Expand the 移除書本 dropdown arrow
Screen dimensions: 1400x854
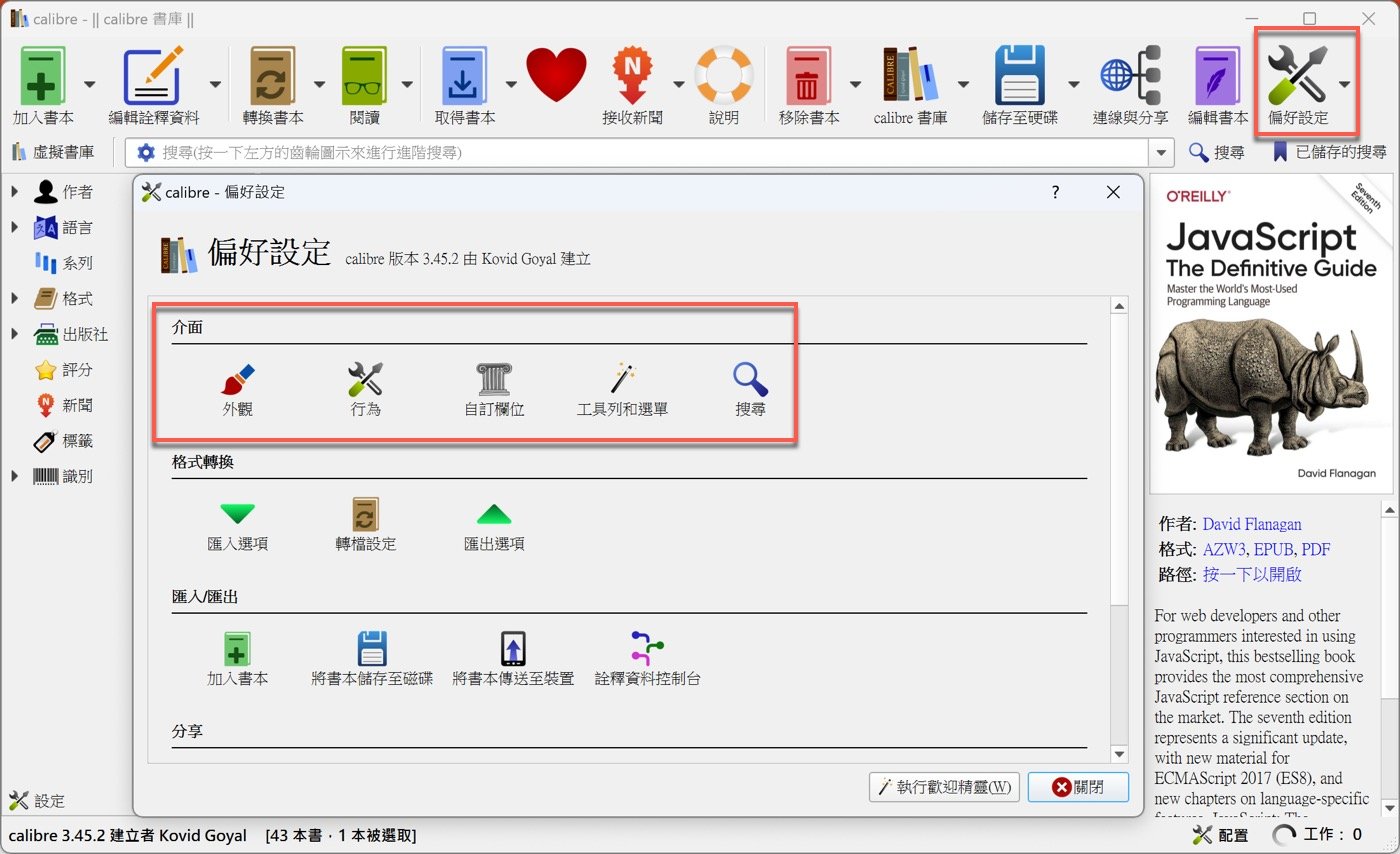[854, 84]
